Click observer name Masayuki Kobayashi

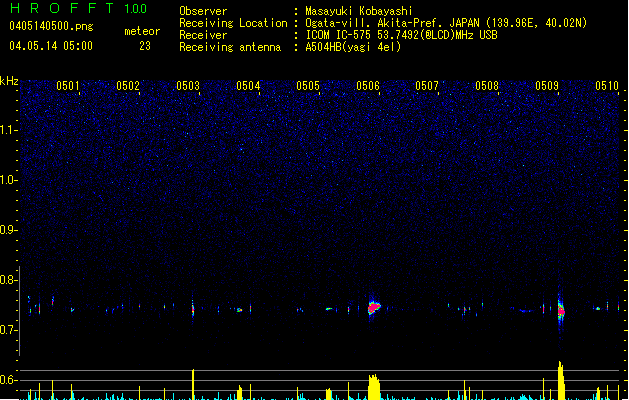[359, 11]
